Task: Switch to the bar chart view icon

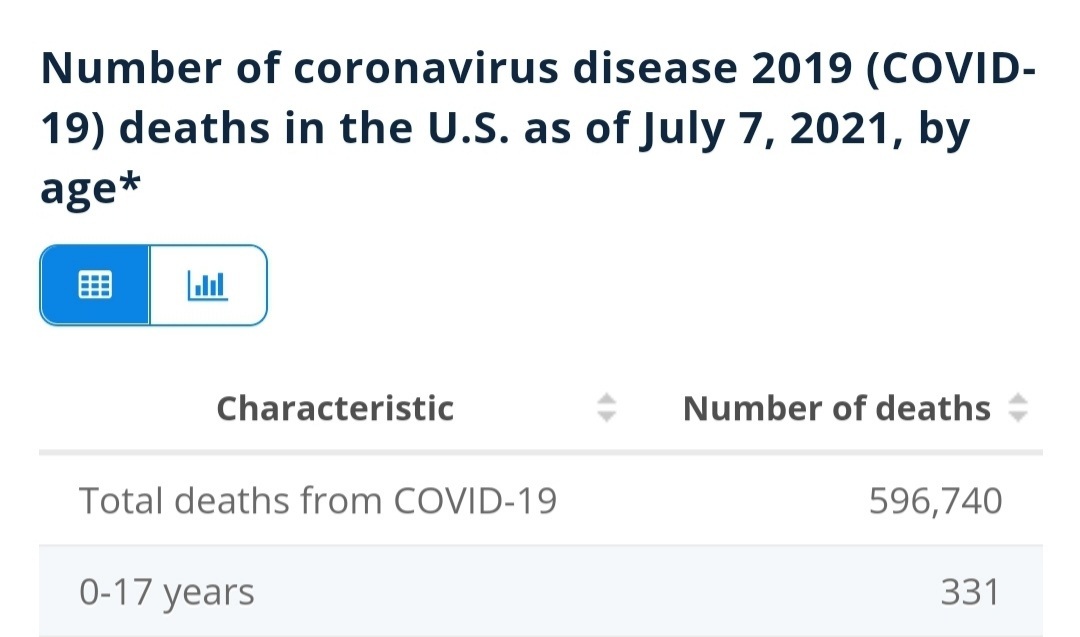Action: [x=207, y=284]
